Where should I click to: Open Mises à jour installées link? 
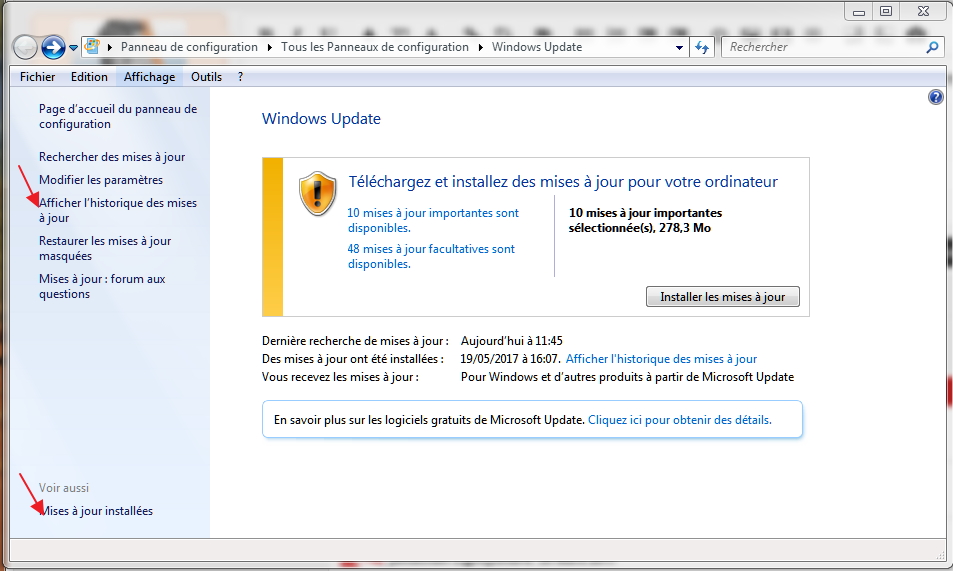[x=96, y=511]
